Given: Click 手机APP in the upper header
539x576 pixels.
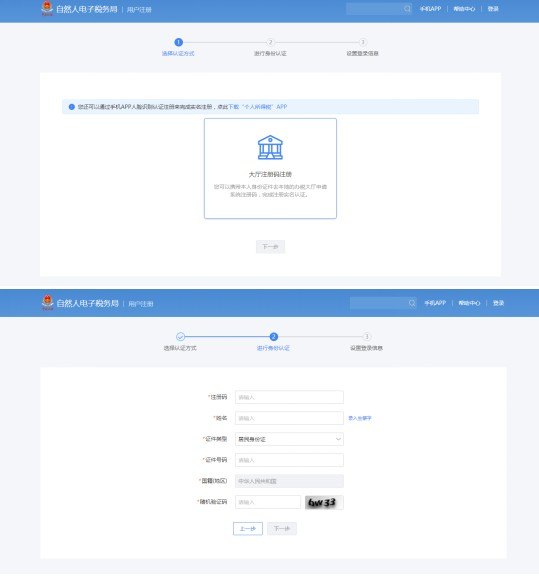Looking at the screenshot, I should click(430, 9).
